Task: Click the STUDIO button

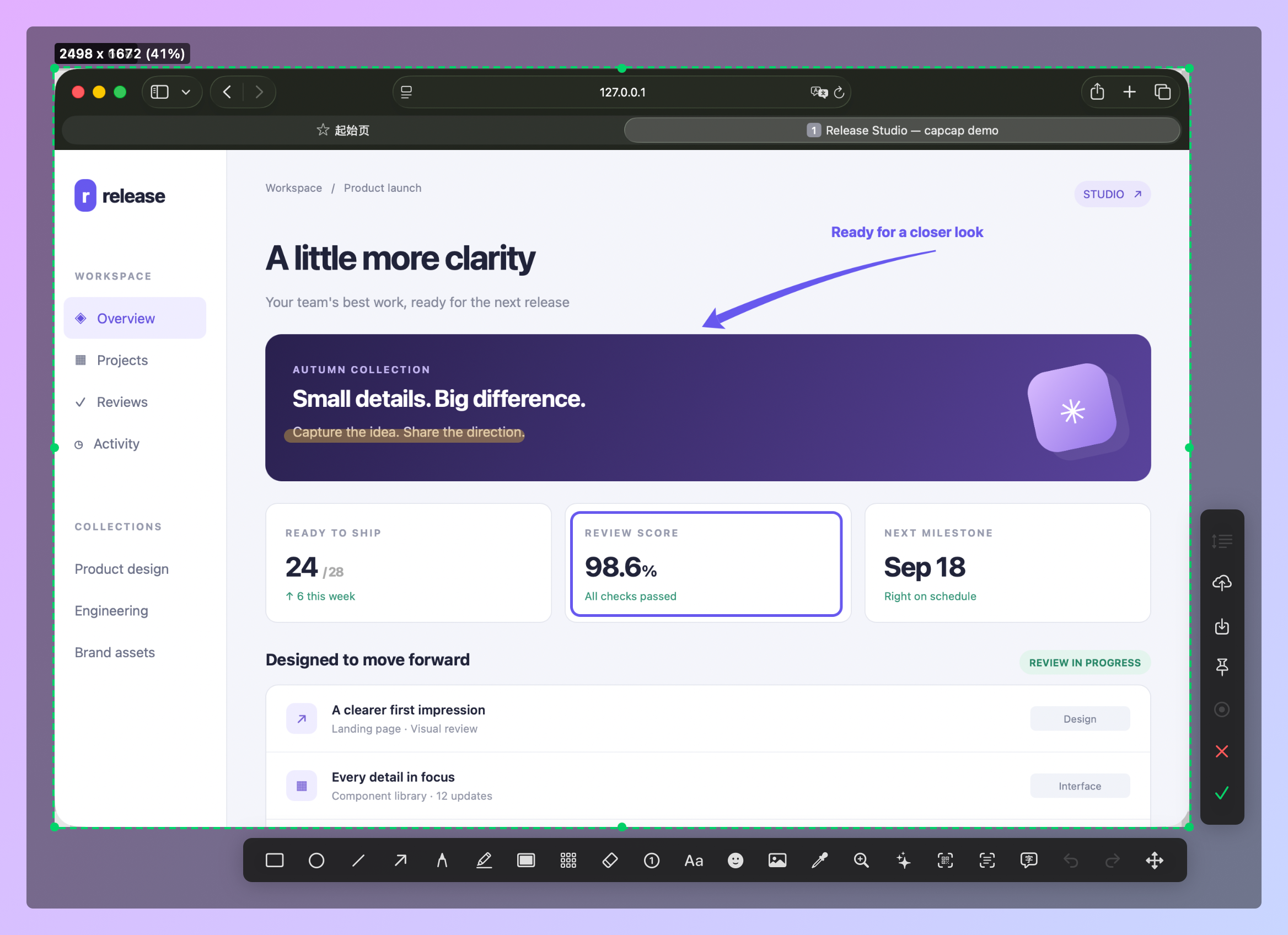Action: (x=1112, y=194)
